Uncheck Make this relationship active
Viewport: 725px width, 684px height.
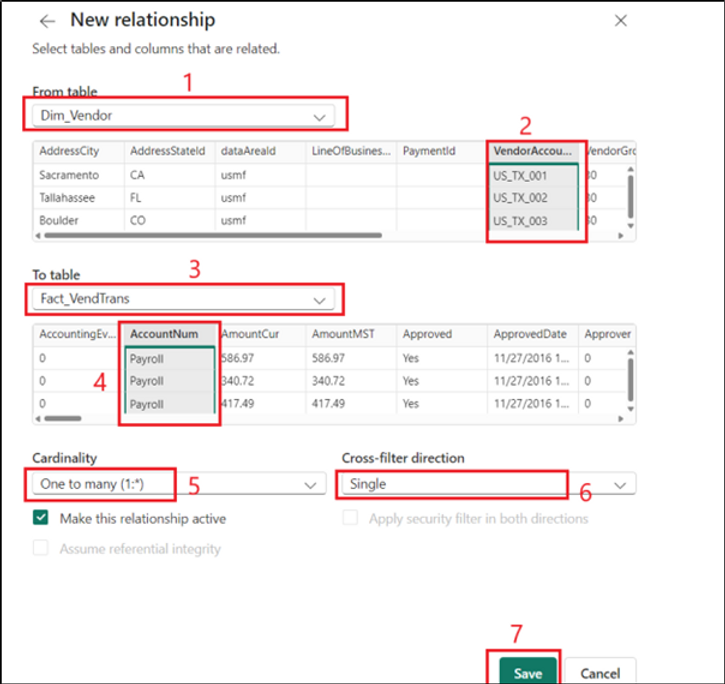[x=41, y=518]
